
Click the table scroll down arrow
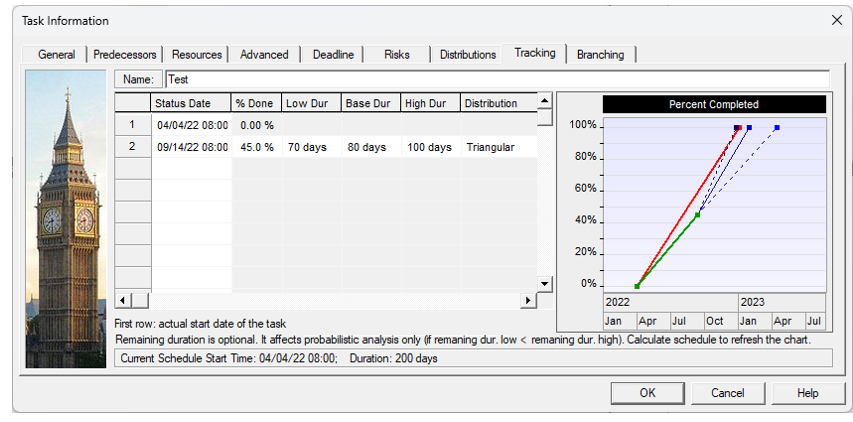click(544, 283)
